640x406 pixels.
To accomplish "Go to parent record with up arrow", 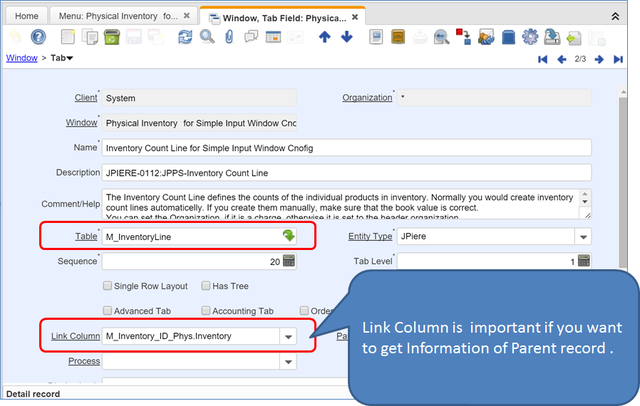I will tap(325, 38).
